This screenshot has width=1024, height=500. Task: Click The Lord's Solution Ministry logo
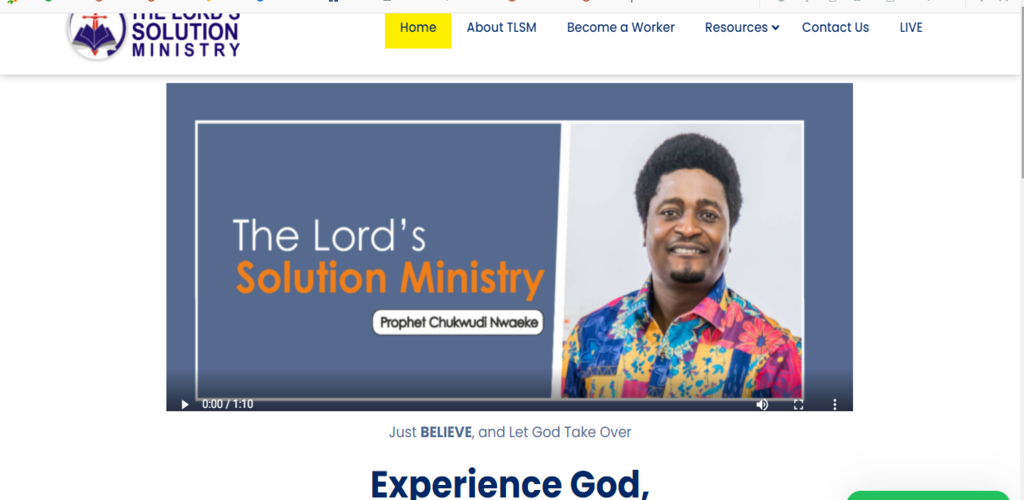(x=154, y=35)
